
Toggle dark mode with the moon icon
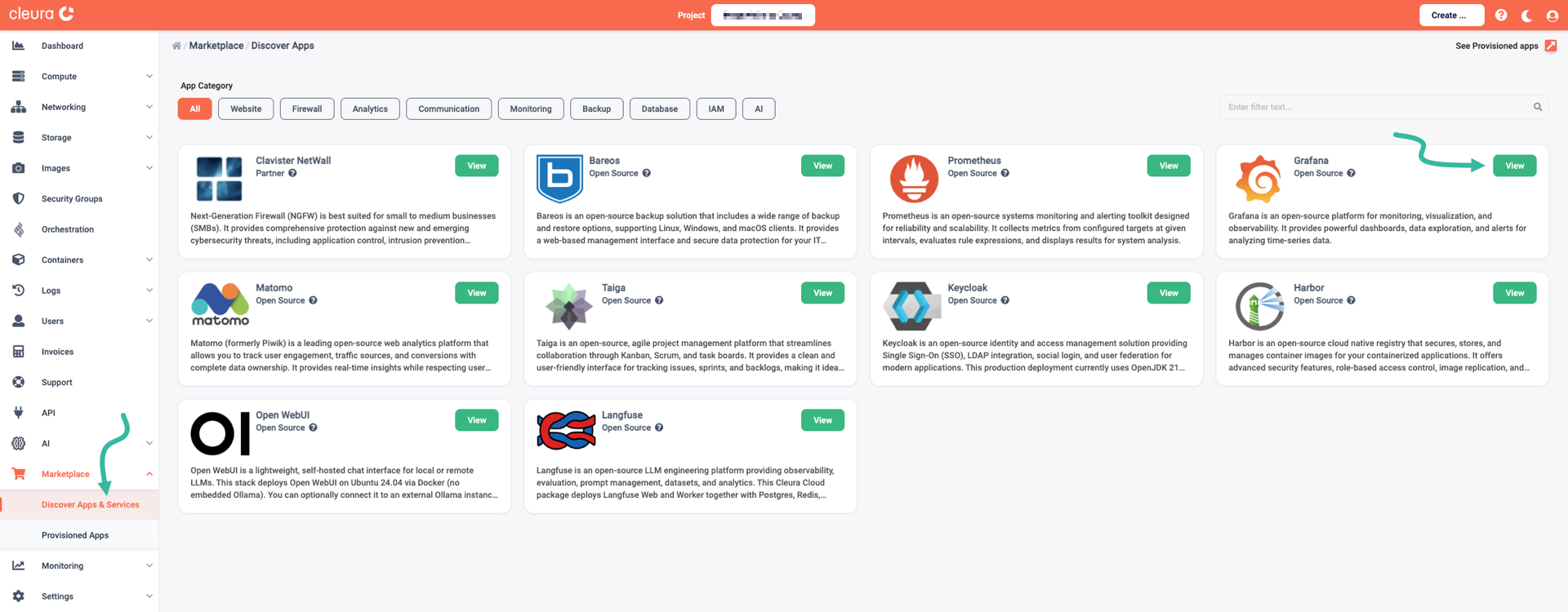[1526, 16]
